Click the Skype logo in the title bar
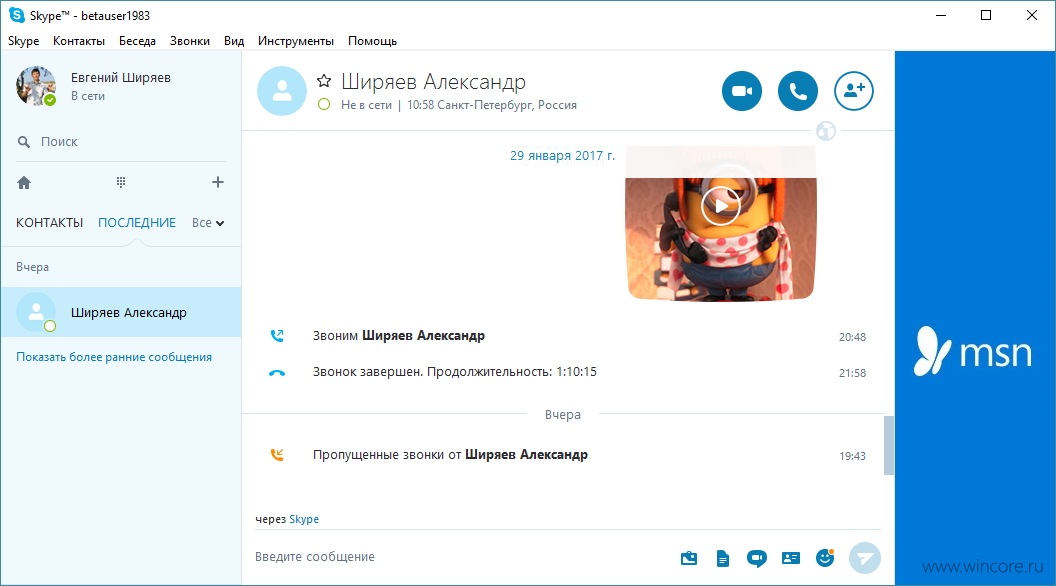The width and height of the screenshot is (1056, 586). pyautogui.click(x=17, y=15)
